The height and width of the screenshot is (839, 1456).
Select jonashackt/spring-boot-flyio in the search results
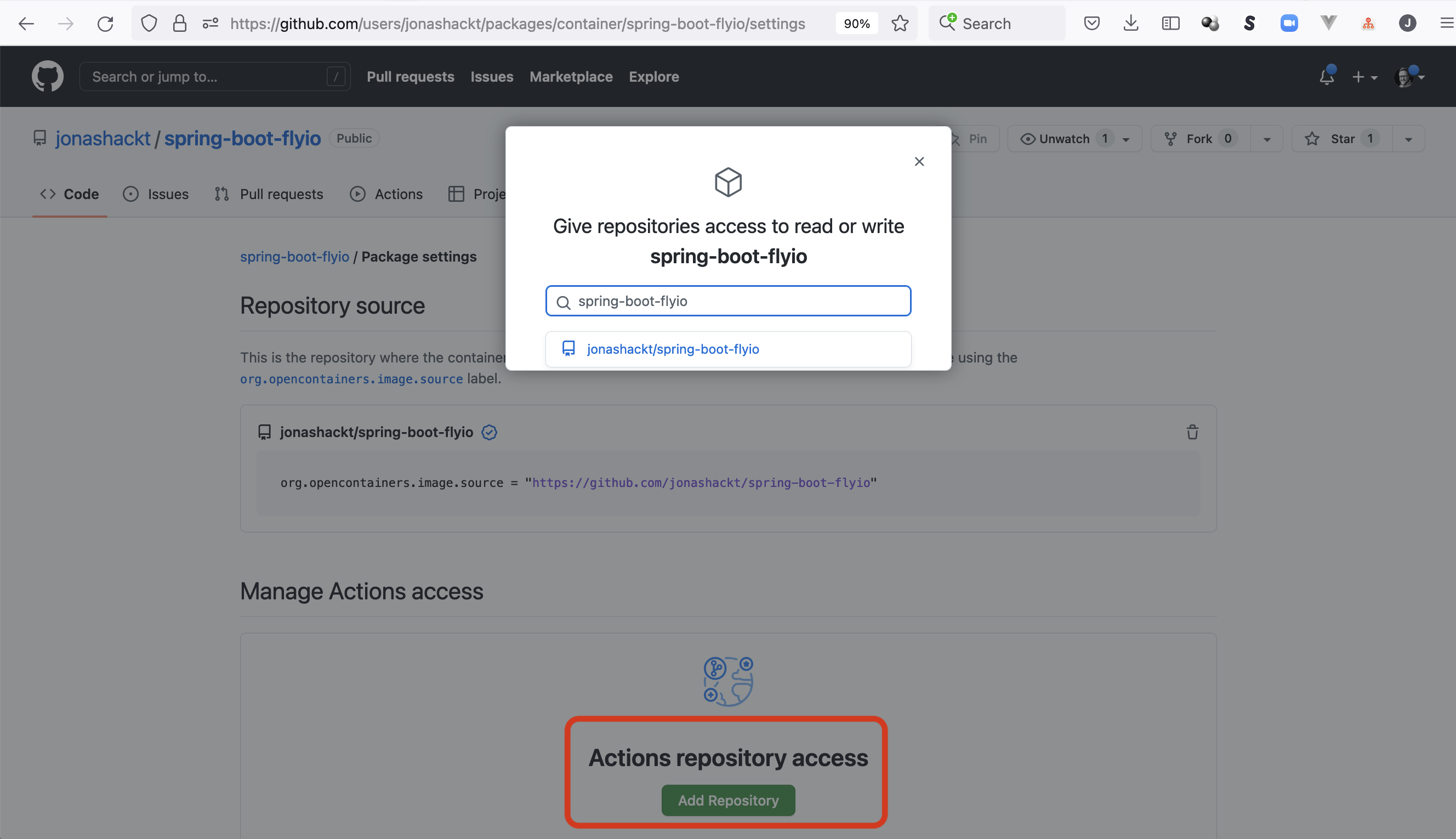coord(672,349)
